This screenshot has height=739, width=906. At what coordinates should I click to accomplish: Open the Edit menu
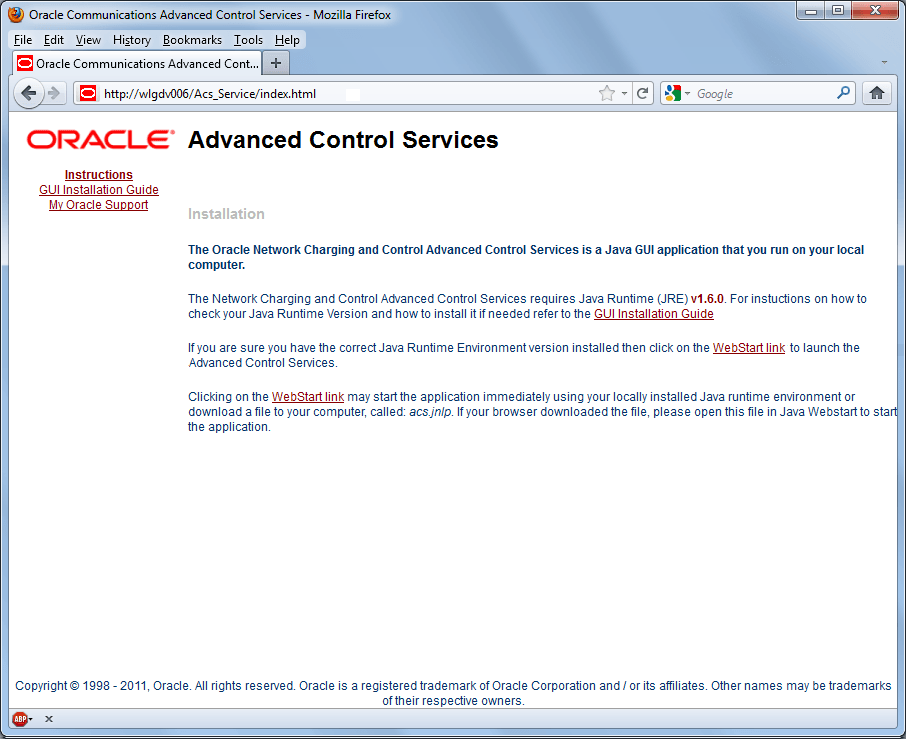click(x=54, y=40)
